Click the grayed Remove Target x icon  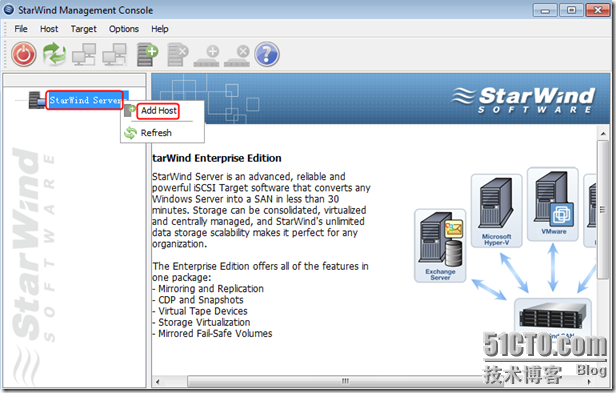[x=237, y=56]
